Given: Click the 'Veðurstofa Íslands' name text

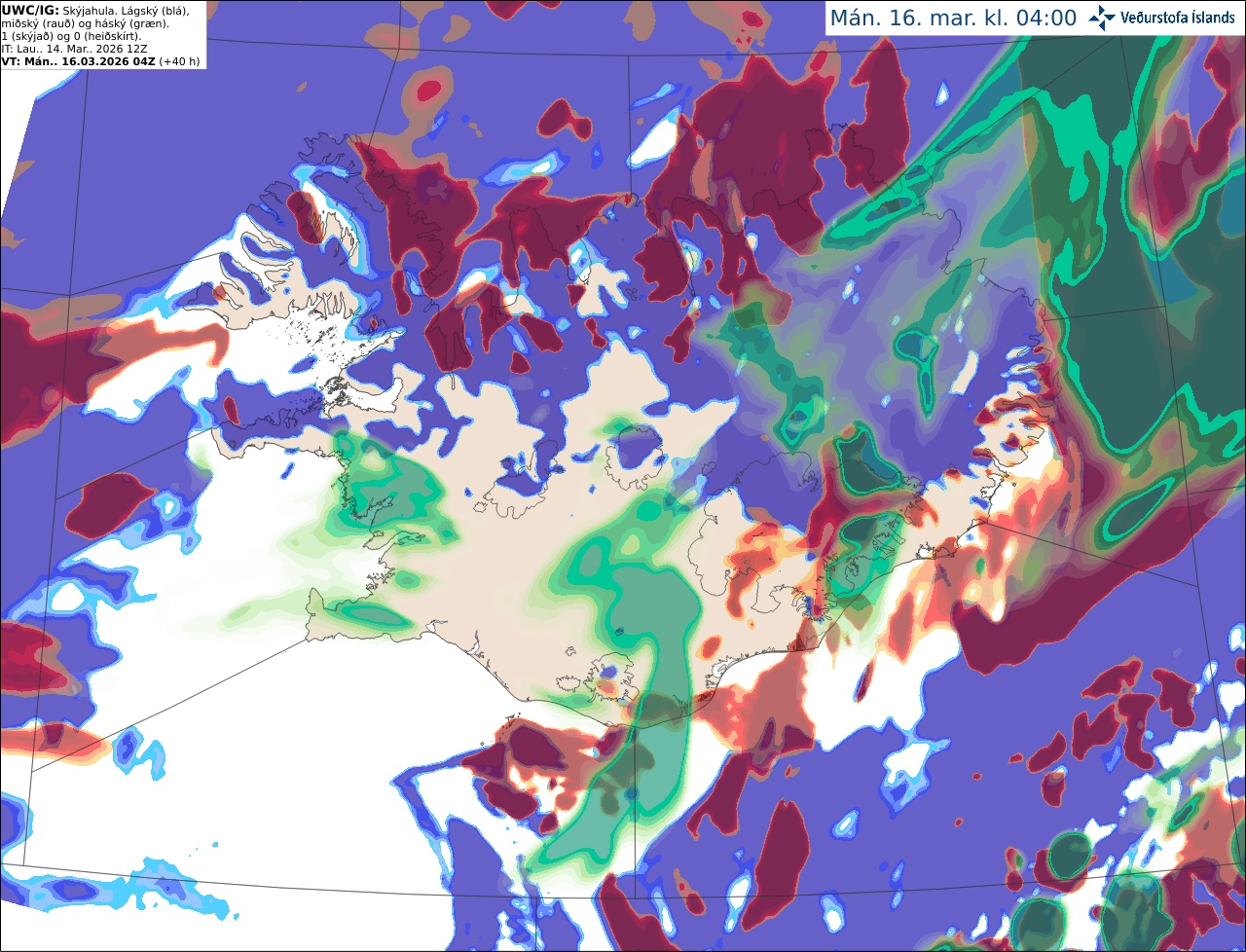Looking at the screenshot, I should tap(1178, 18).
